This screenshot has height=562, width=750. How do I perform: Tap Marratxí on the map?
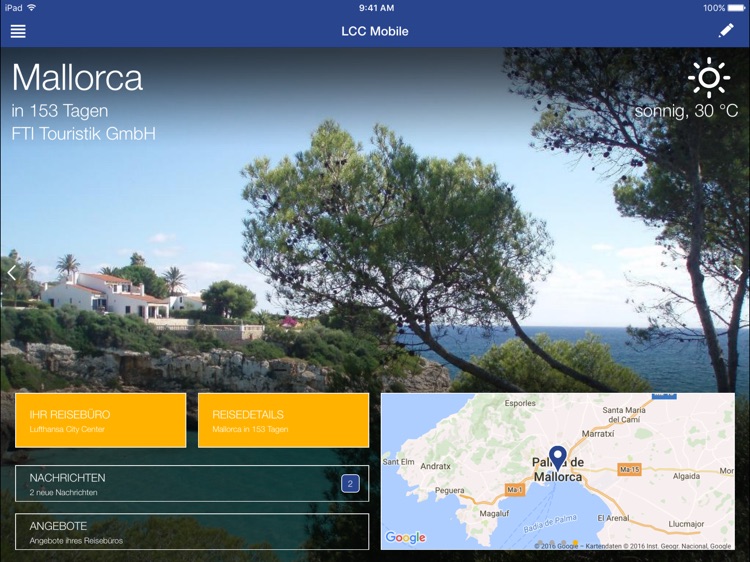tap(598, 433)
